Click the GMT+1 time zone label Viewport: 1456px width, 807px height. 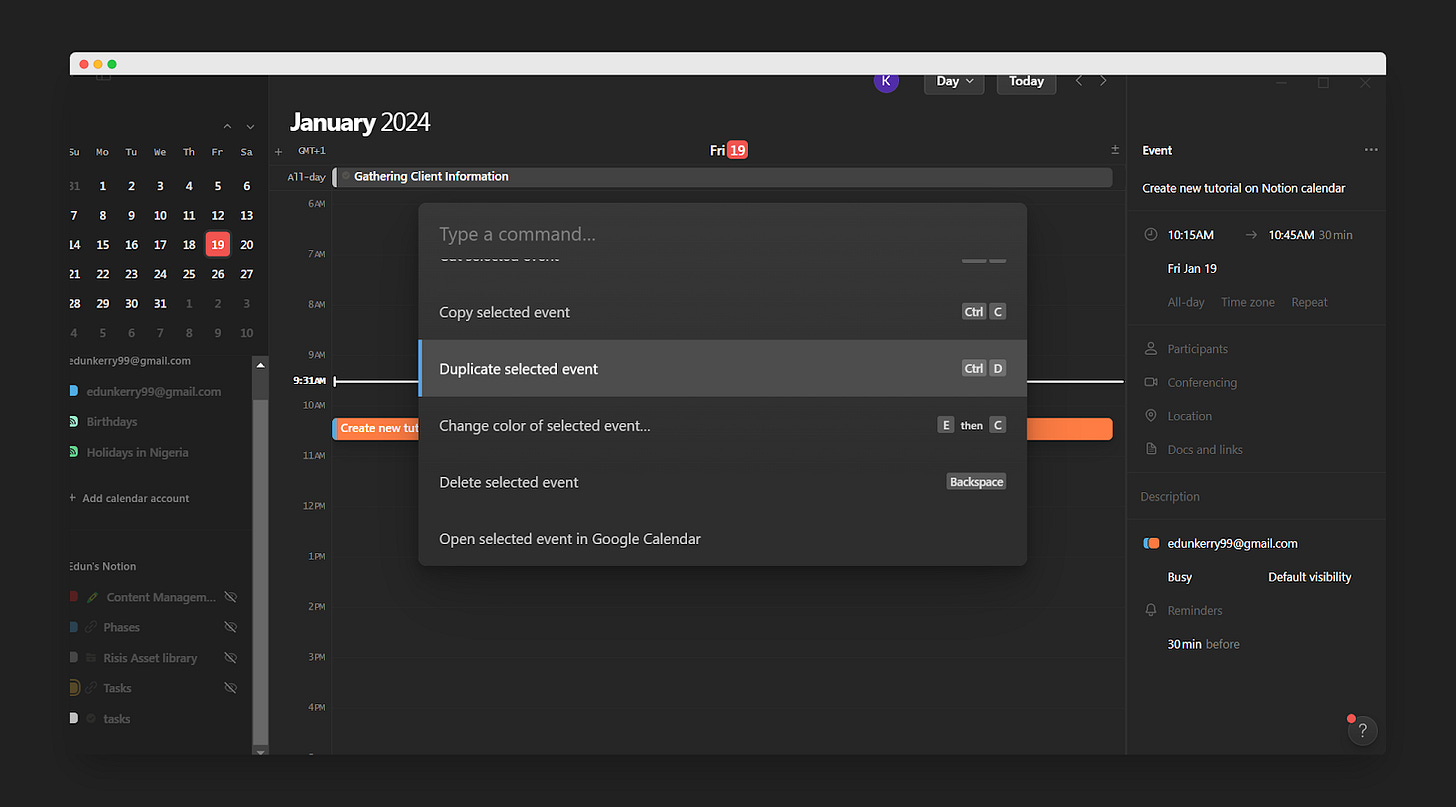312,151
